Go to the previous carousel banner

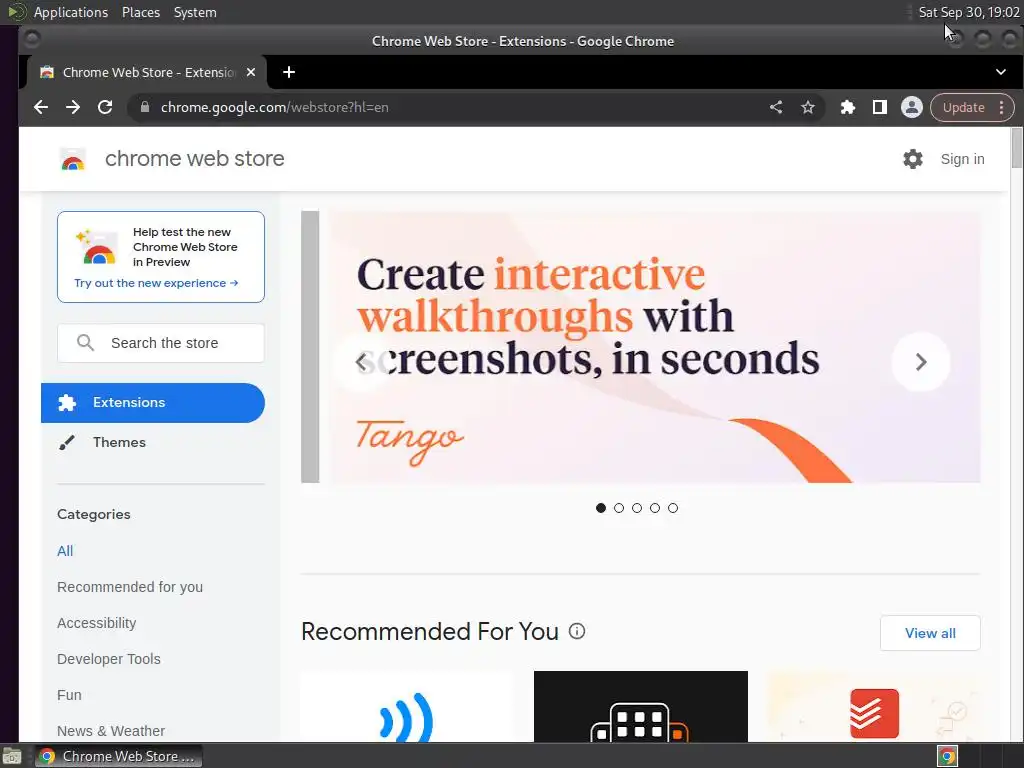tap(361, 361)
